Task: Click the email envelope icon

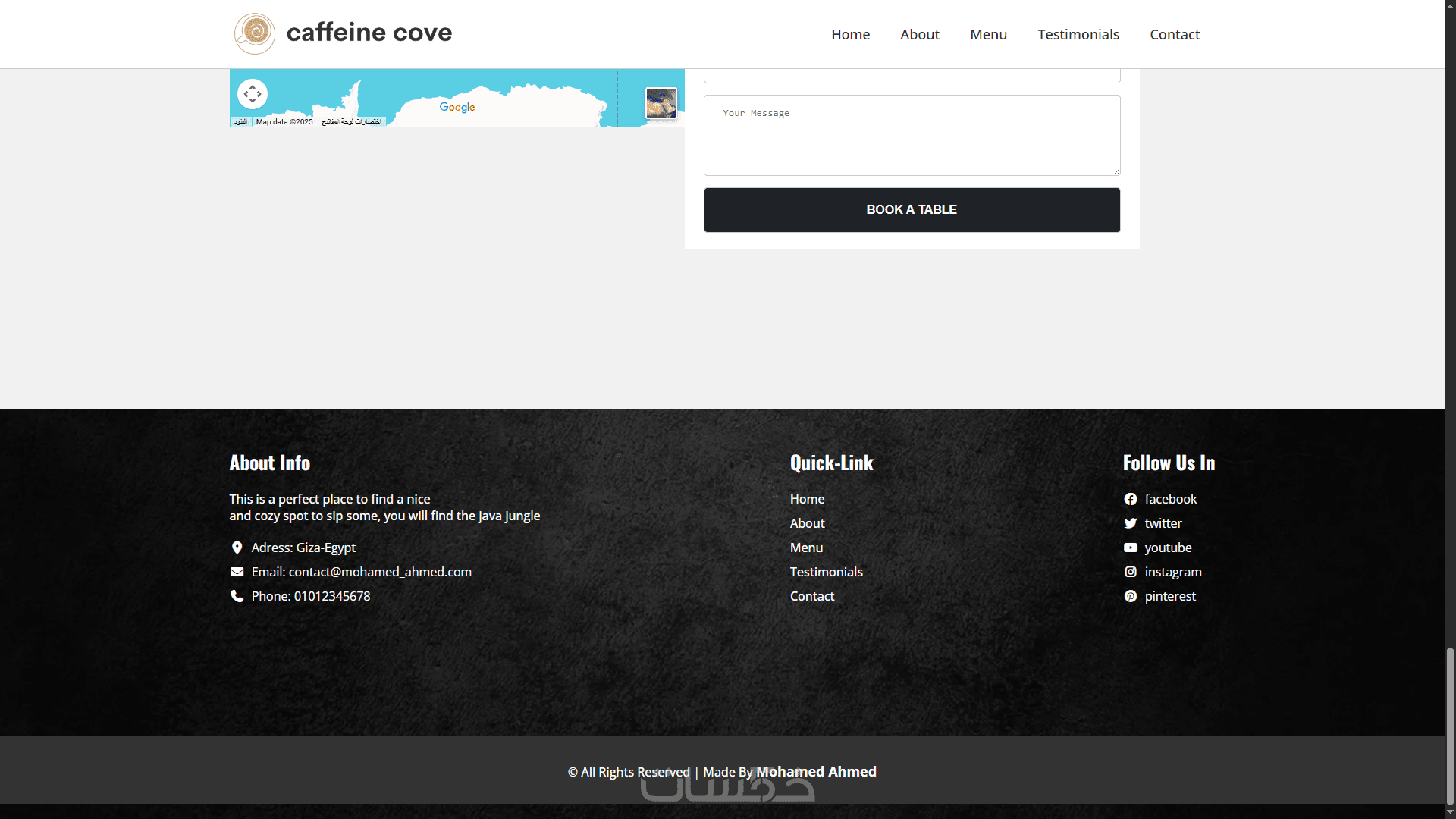Action: (x=237, y=572)
